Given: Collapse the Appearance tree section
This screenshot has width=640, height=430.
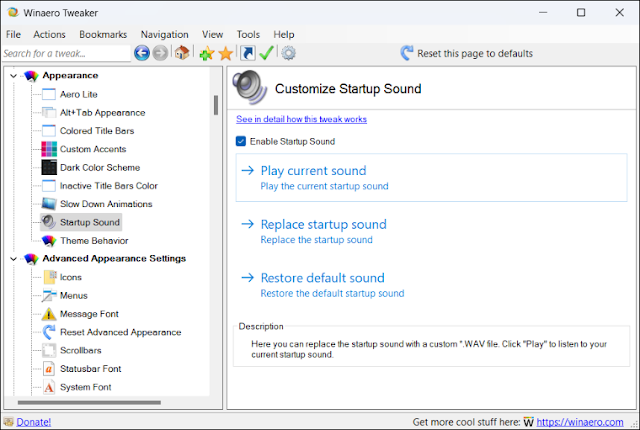Looking at the screenshot, I should click(x=13, y=76).
